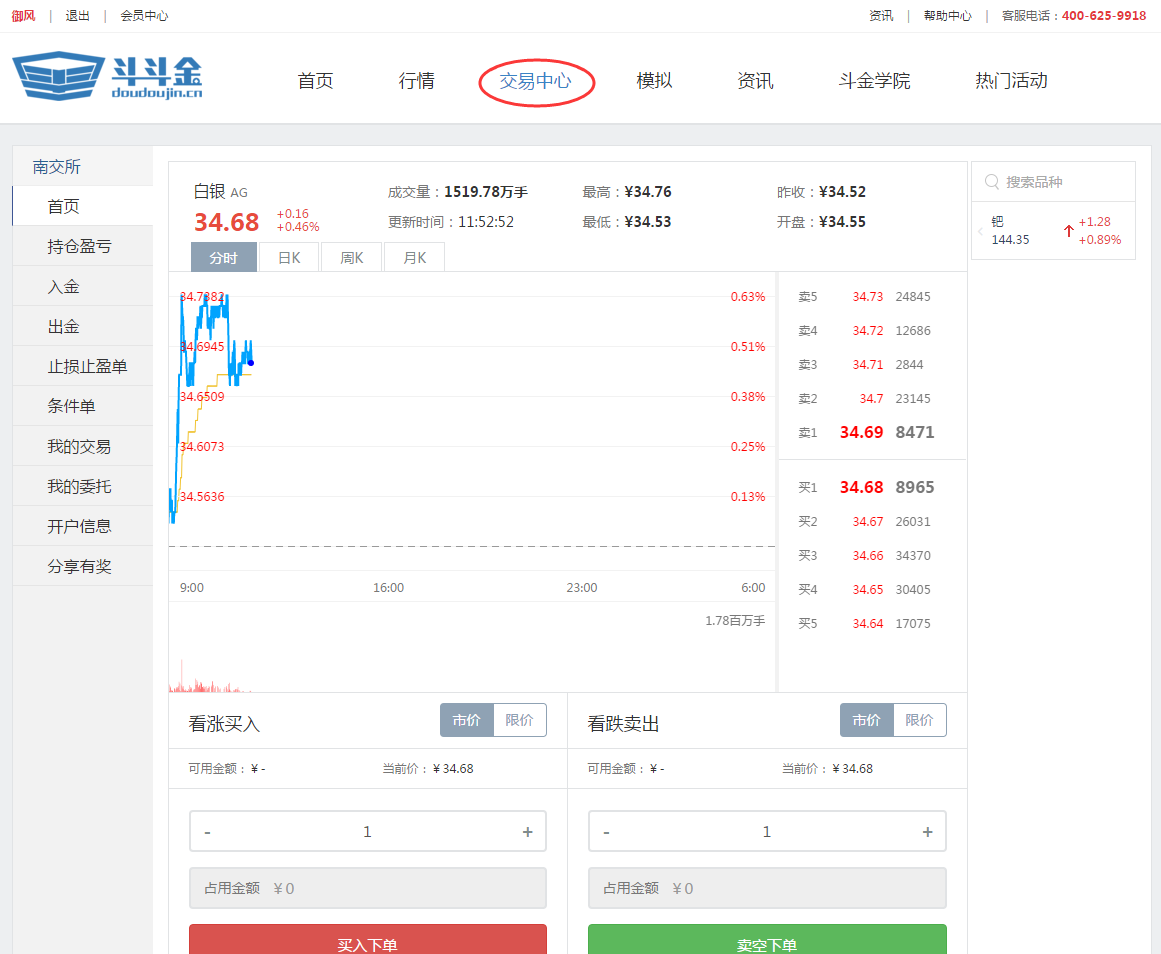This screenshot has height=954, width=1161.
Task: Switch 看涨买入 panel to 限价 mode
Action: pyautogui.click(x=519, y=719)
